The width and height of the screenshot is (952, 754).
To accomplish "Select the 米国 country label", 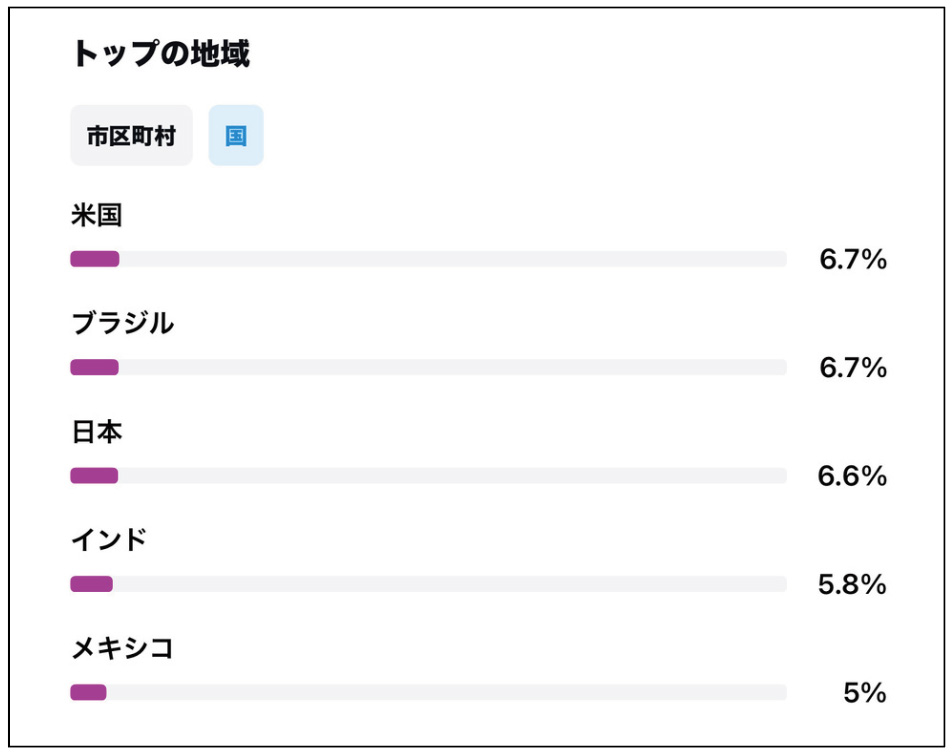I will [x=97, y=215].
